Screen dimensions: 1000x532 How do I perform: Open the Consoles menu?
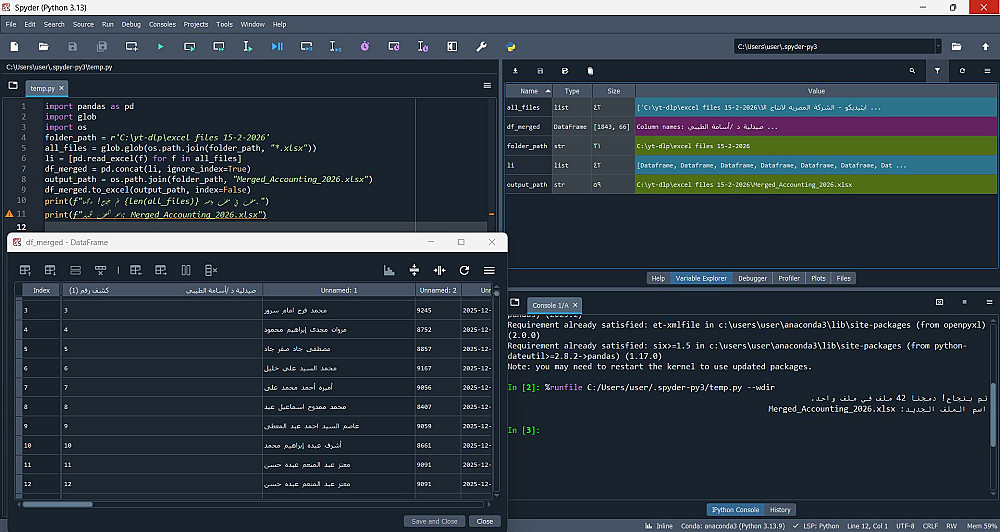click(x=162, y=24)
